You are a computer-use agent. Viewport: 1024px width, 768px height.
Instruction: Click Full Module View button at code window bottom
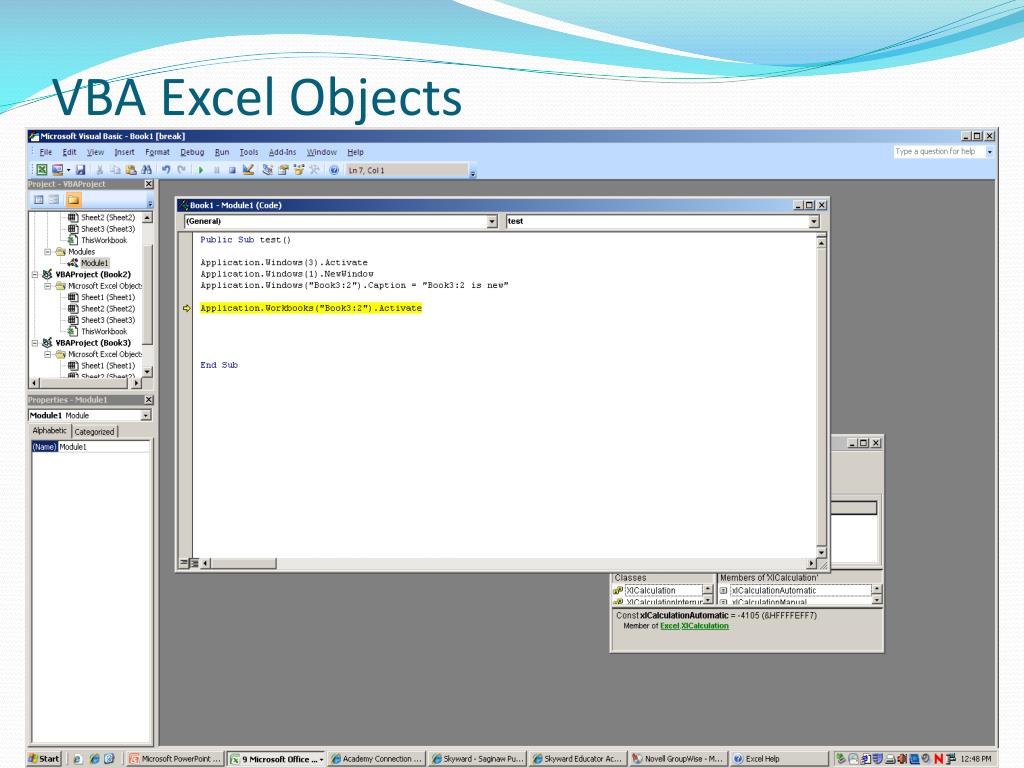click(x=194, y=563)
